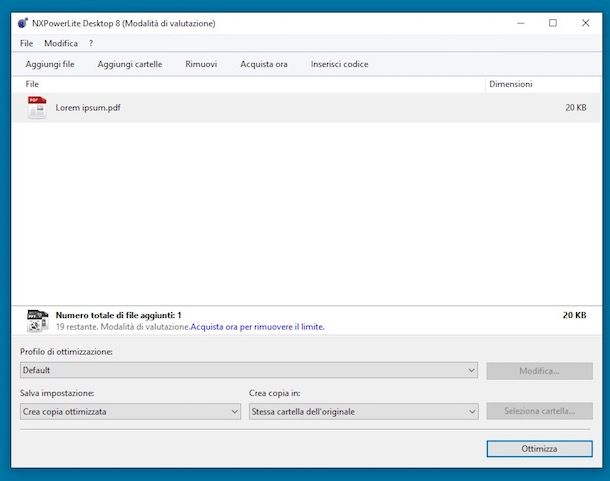Sort by the Dimensioni column header
610x481 pixels.
[x=544, y=84]
